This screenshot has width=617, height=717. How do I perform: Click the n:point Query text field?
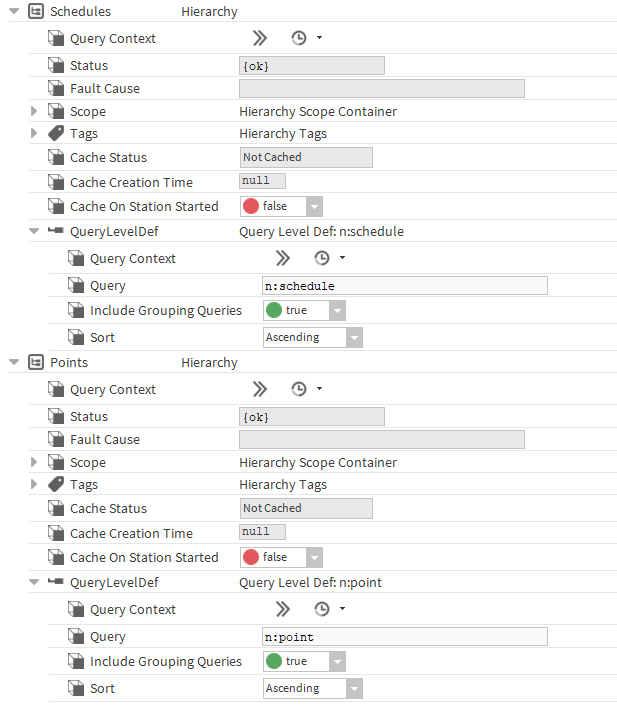point(404,637)
